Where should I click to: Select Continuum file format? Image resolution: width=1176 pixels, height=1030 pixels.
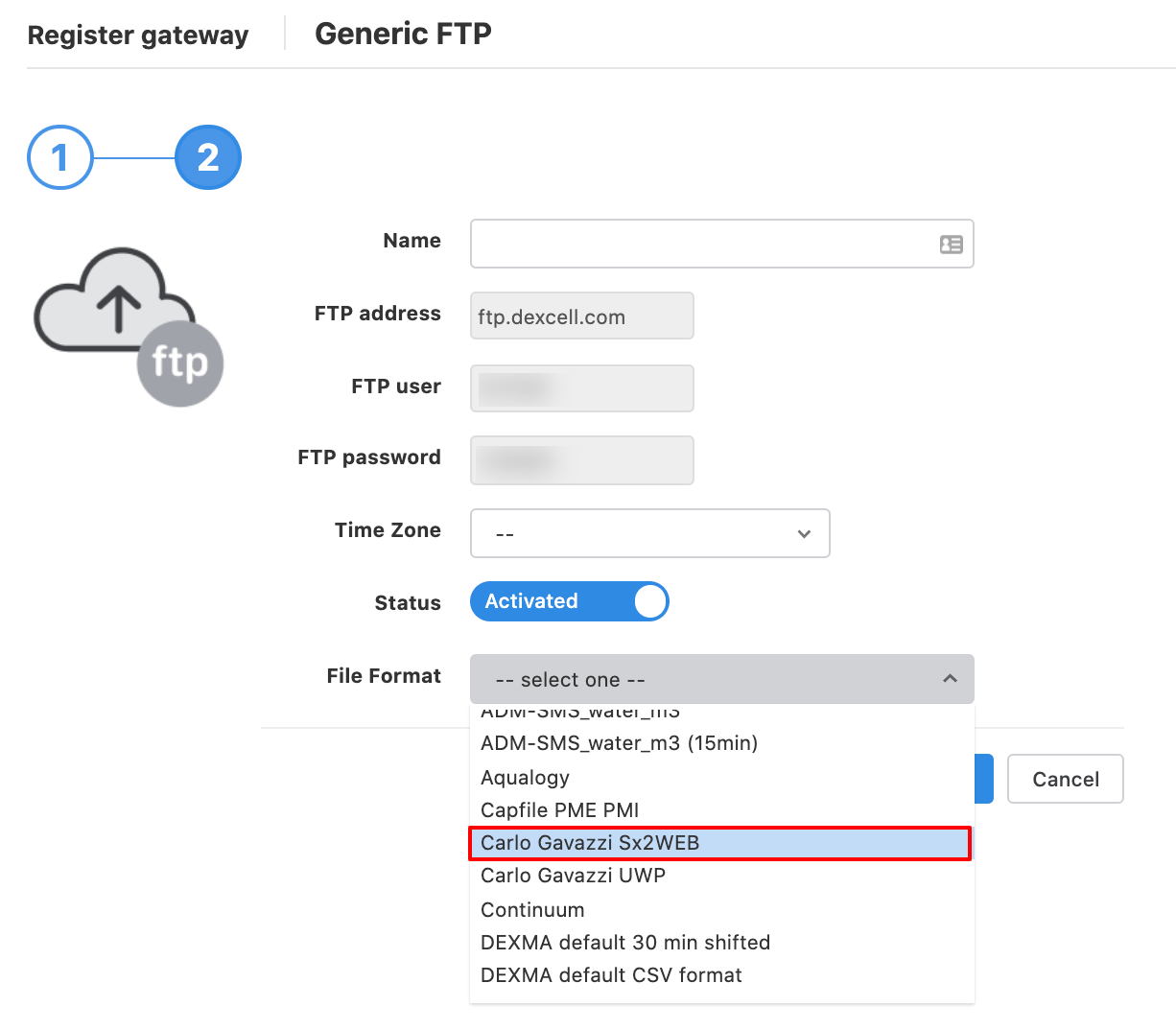(721, 910)
